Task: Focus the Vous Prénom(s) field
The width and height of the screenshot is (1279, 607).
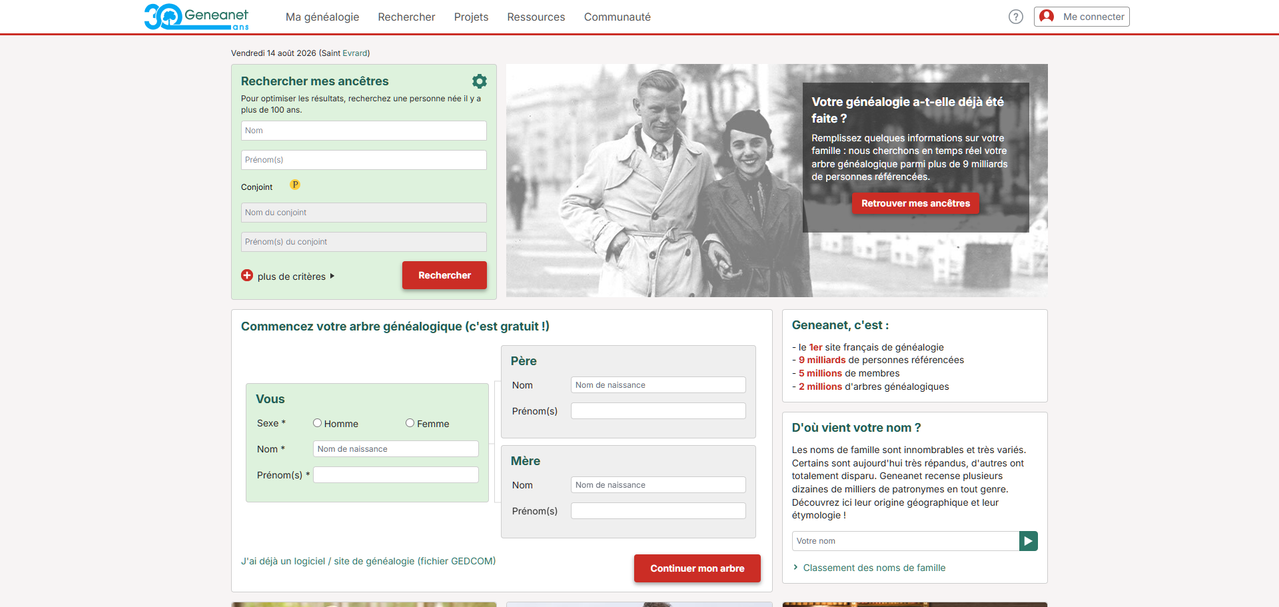Action: coord(396,475)
